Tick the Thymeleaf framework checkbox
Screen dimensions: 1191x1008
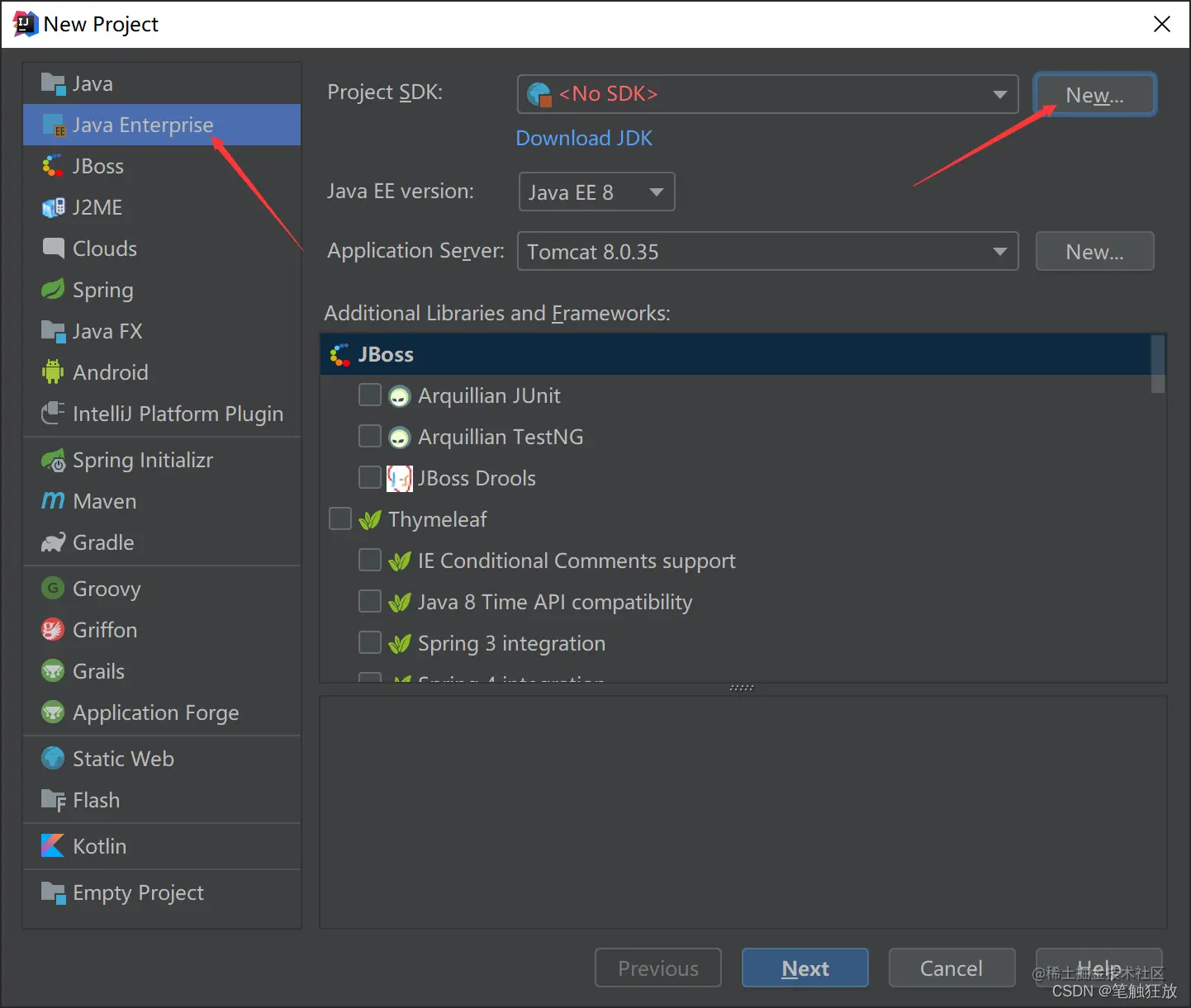pyautogui.click(x=339, y=518)
